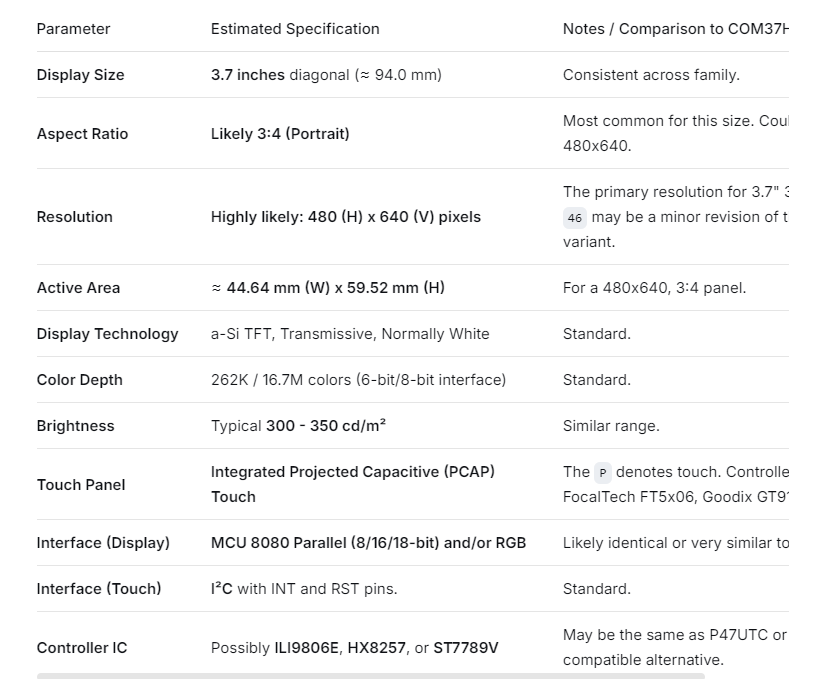The width and height of the screenshot is (830, 679).
Task: Click the 480 (H) x 640 (V) pixels text
Action: (x=394, y=217)
